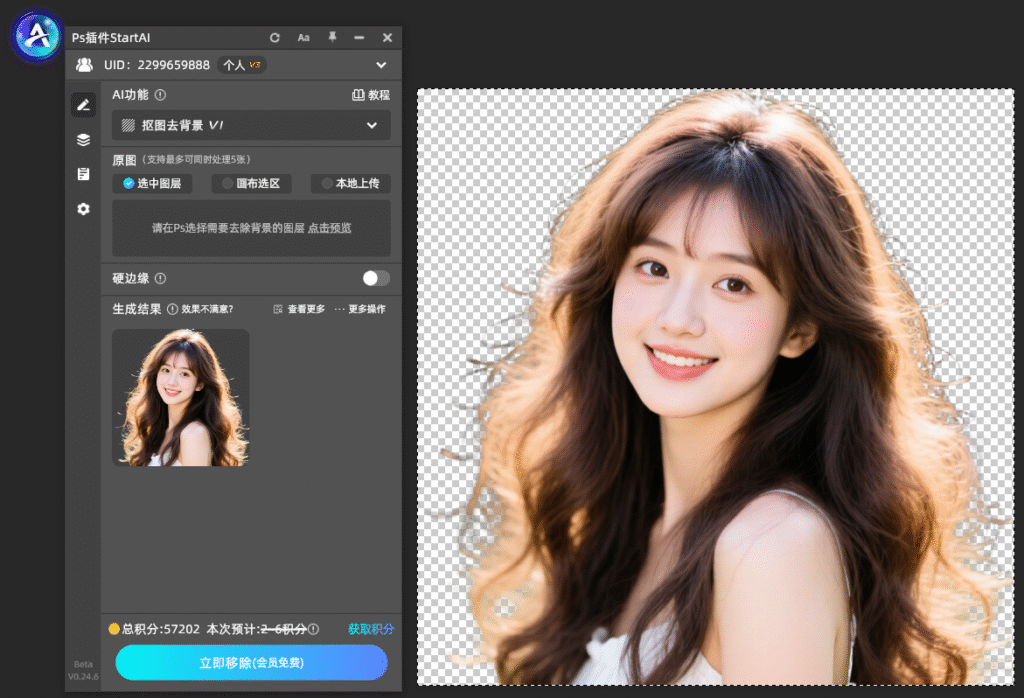Click the 获取积分 link

pos(371,629)
